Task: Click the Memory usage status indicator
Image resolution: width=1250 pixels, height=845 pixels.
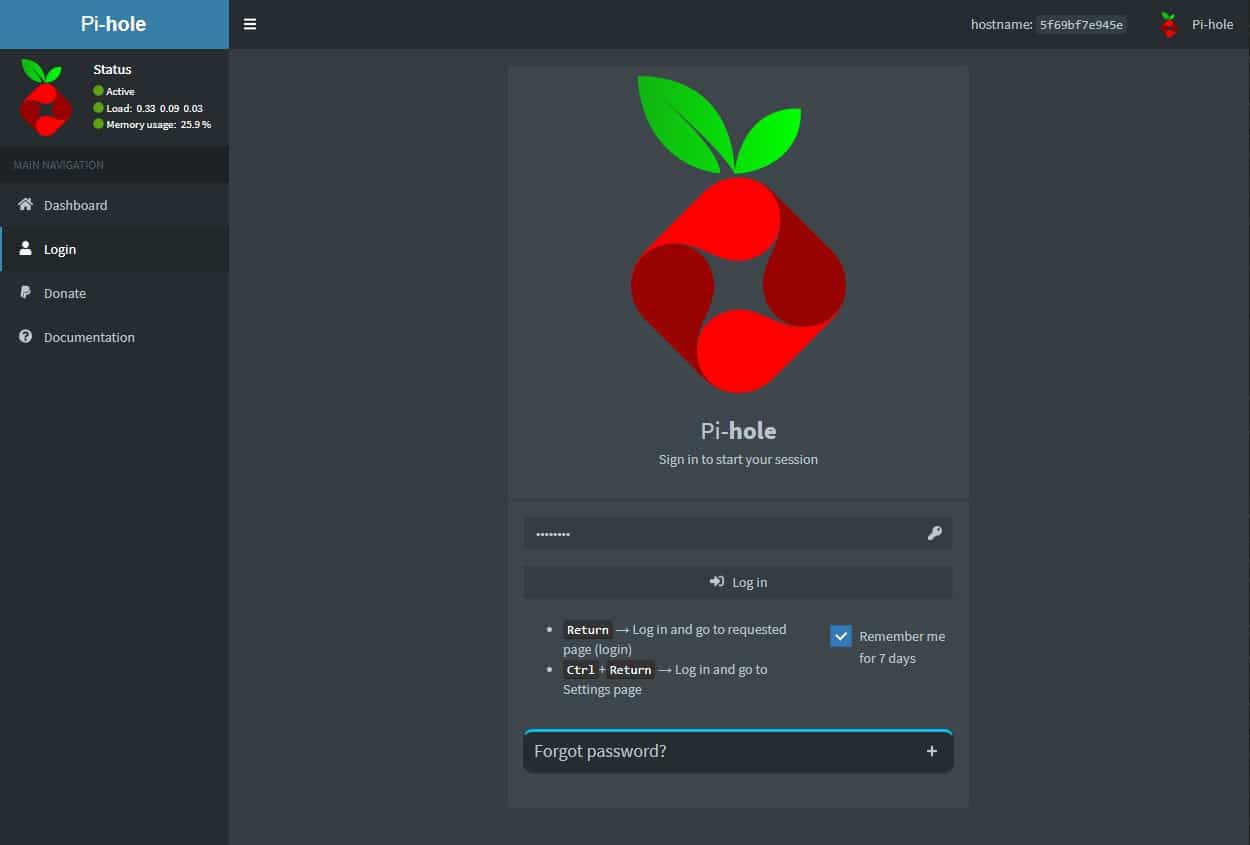Action: [97, 124]
